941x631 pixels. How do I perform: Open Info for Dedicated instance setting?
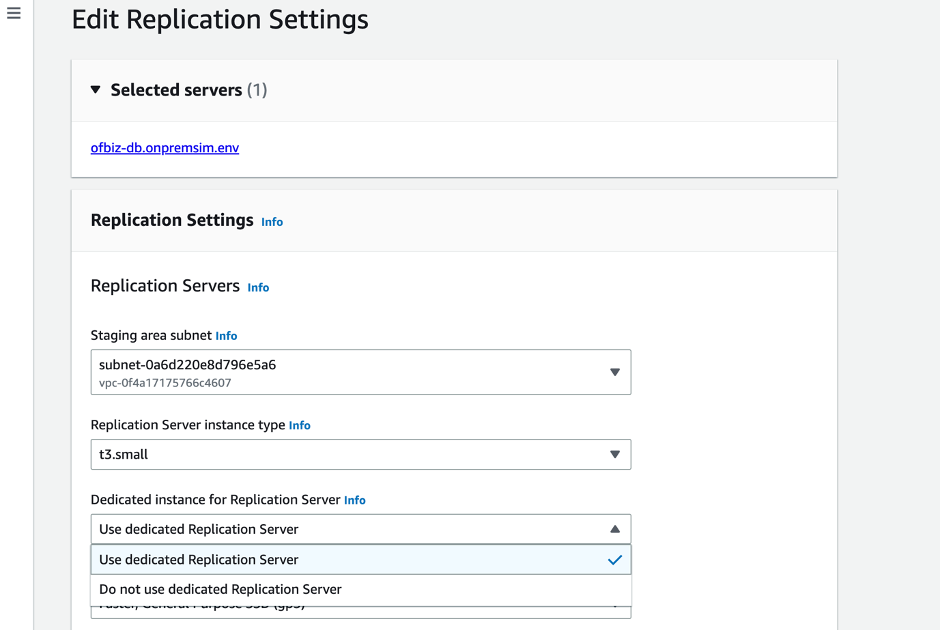tap(355, 500)
